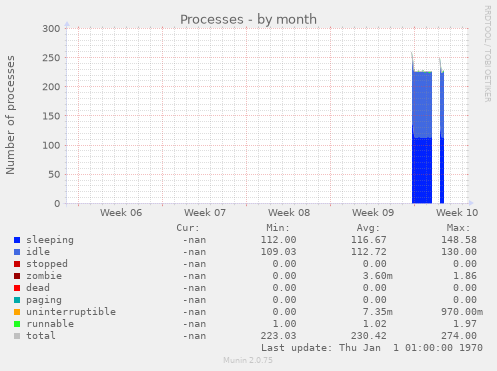Click the runnable avg value 1.02
Viewport: 497px width, 371px height.
point(375,324)
